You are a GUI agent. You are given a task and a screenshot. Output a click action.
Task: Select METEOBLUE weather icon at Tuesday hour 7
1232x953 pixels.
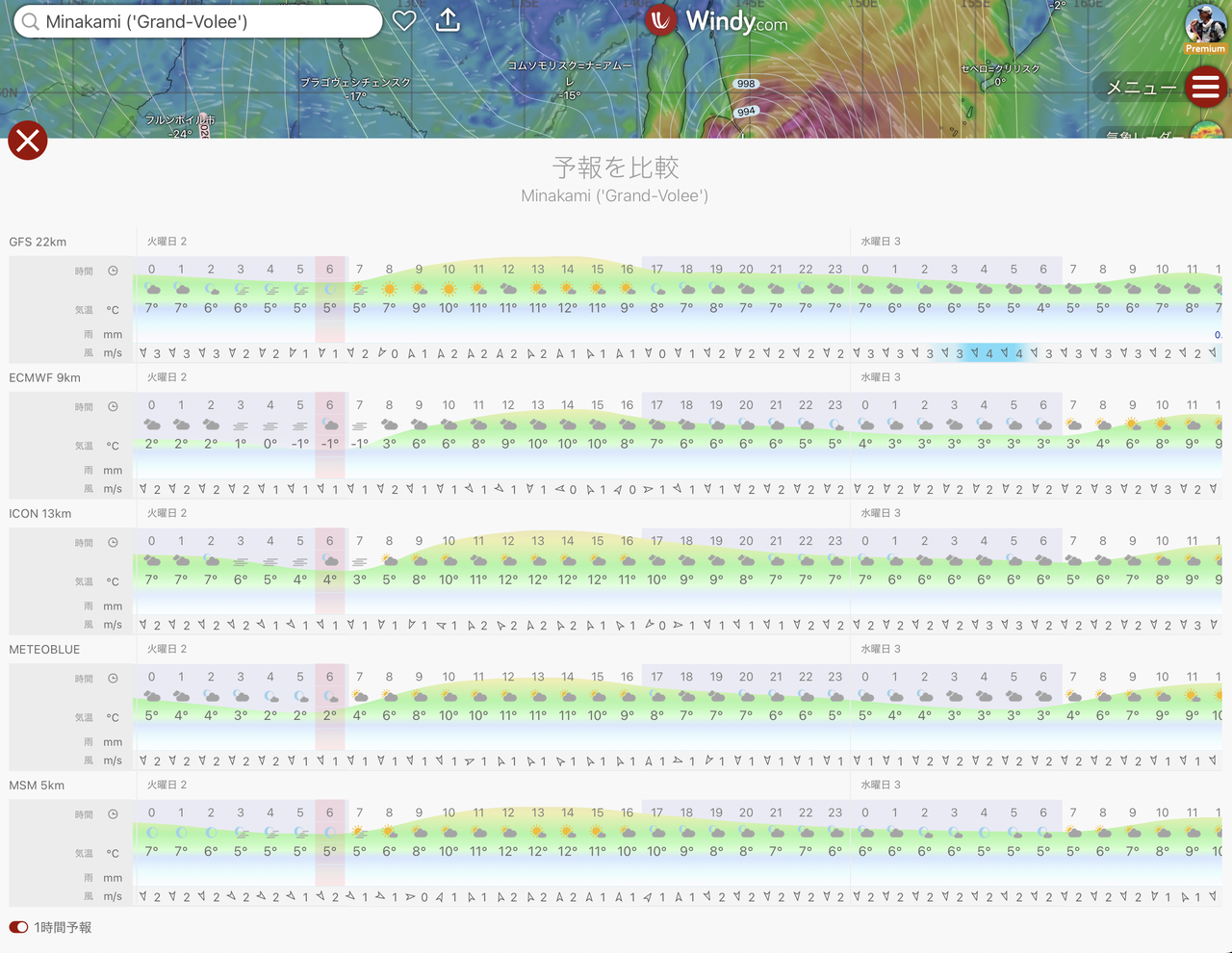pyautogui.click(x=359, y=696)
